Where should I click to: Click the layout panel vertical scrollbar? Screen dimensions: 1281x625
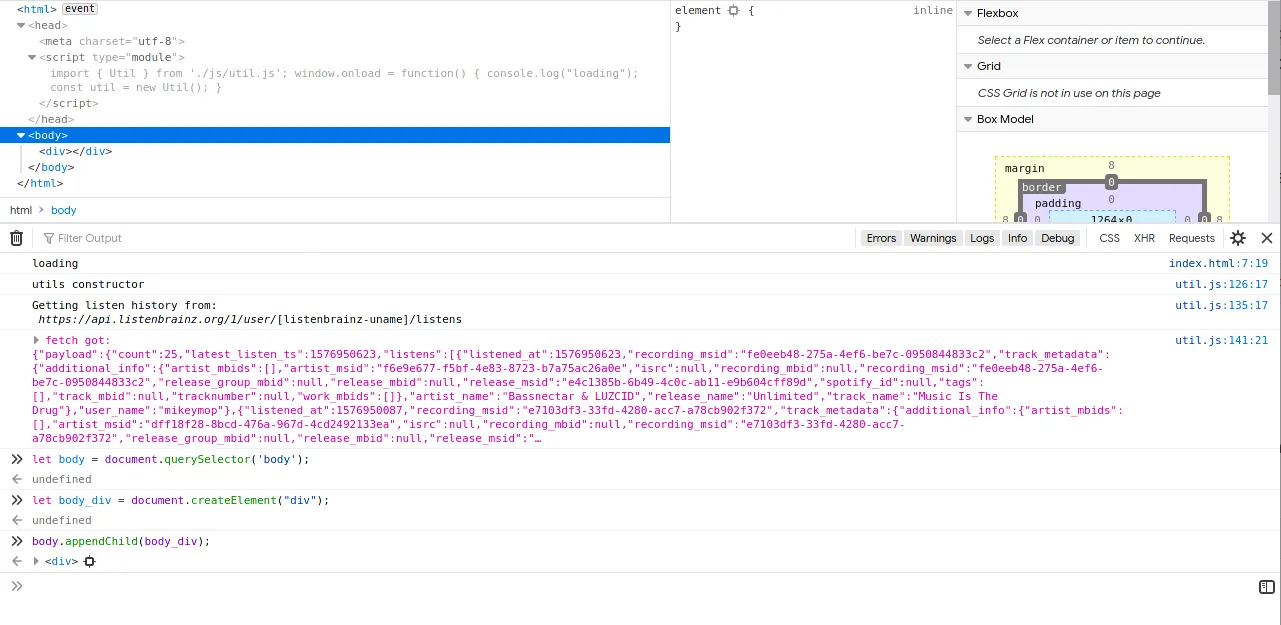click(1274, 49)
